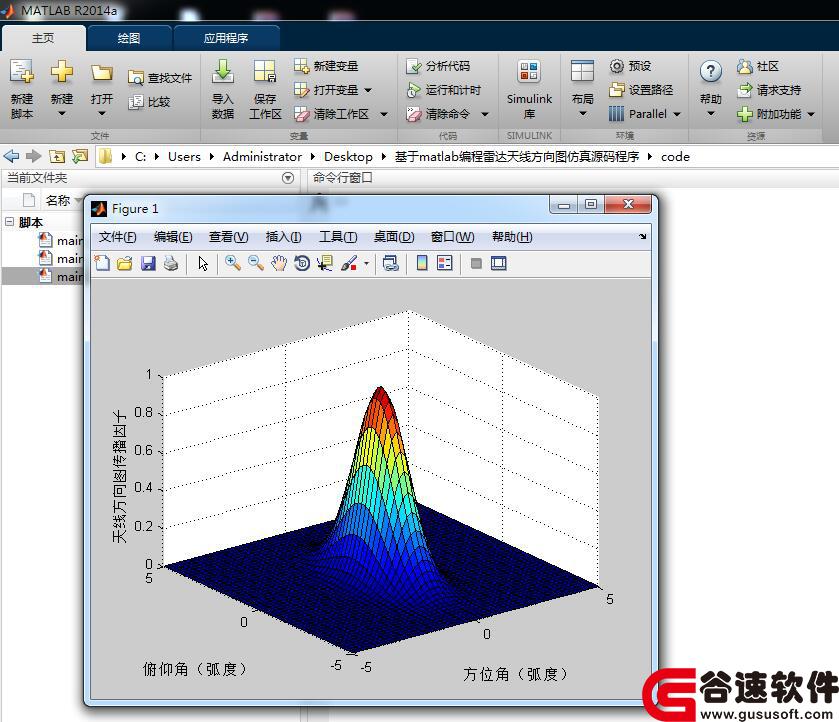Save the figure with the floppy disk icon
The height and width of the screenshot is (722, 839).
148,263
